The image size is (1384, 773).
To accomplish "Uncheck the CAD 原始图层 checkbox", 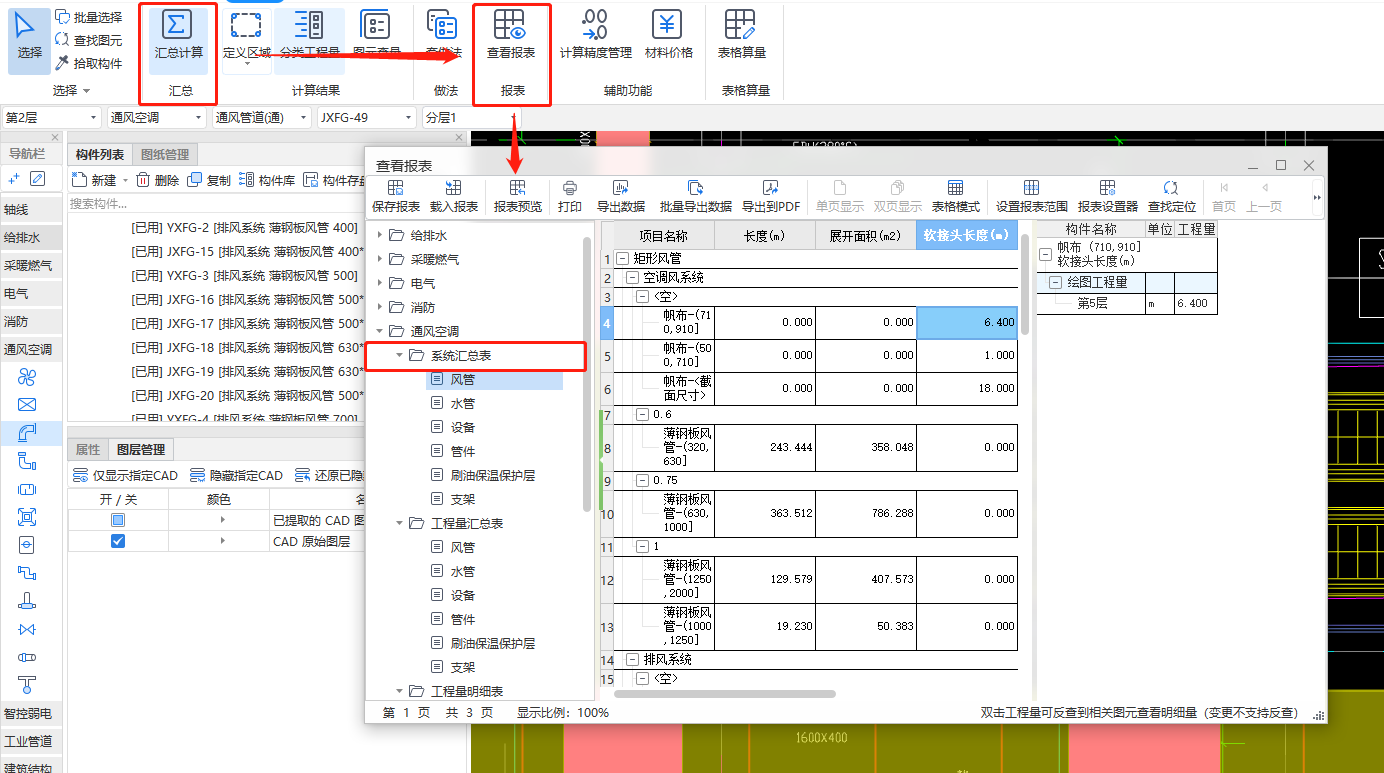I will (x=118, y=541).
